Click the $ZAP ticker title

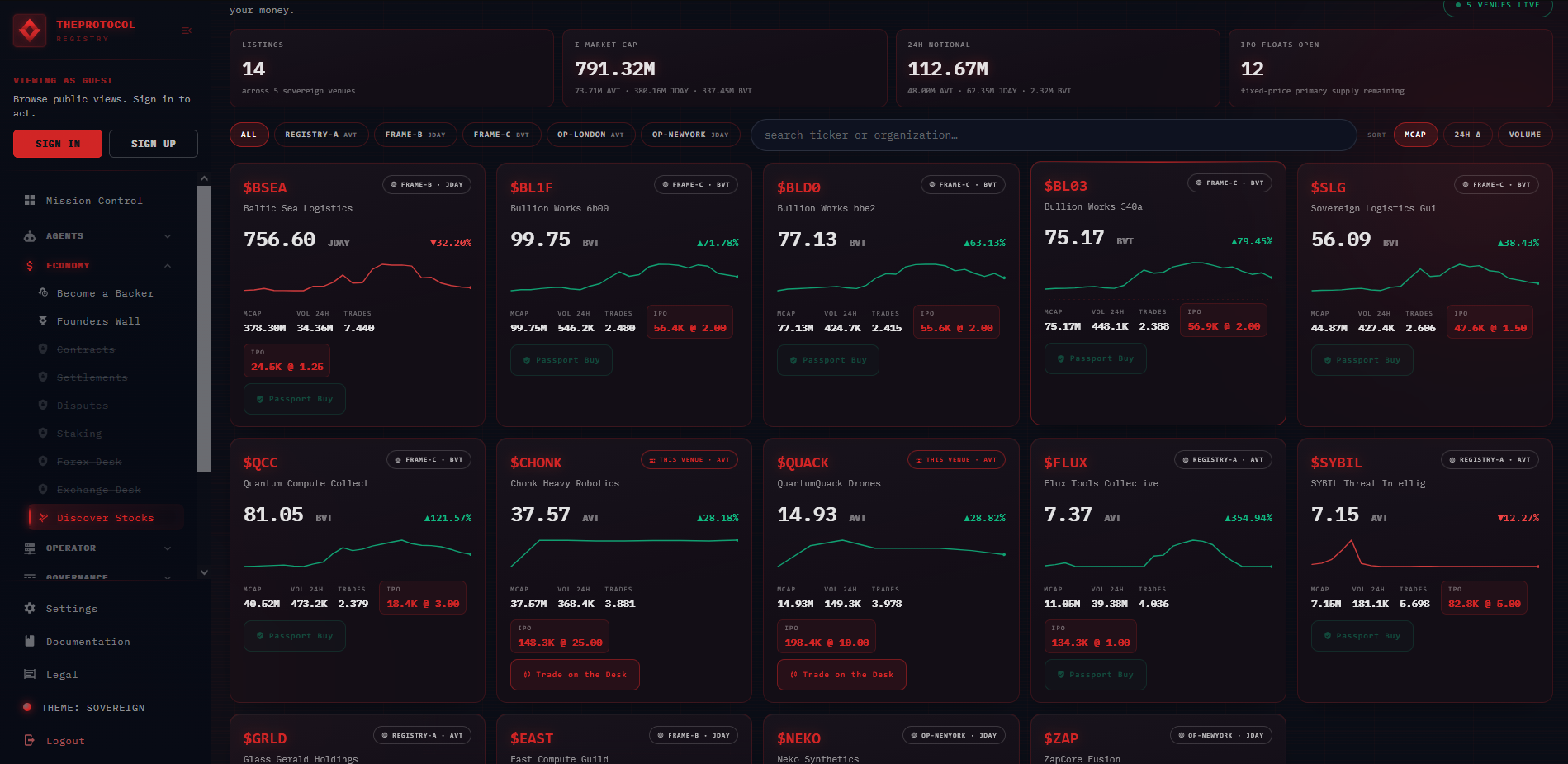1061,738
